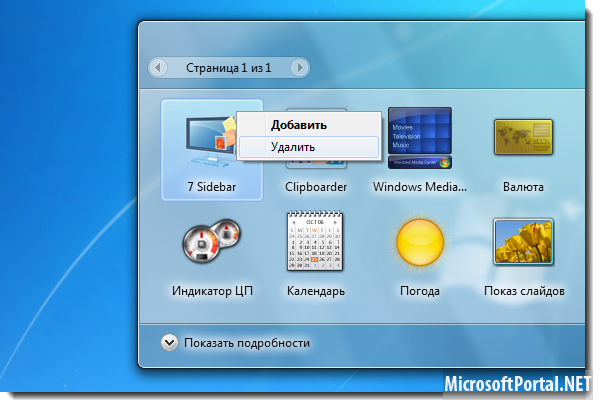The width and height of the screenshot is (600, 407).
Task: Select the Индикатор ЦП gauge gadget
Action: tap(212, 241)
